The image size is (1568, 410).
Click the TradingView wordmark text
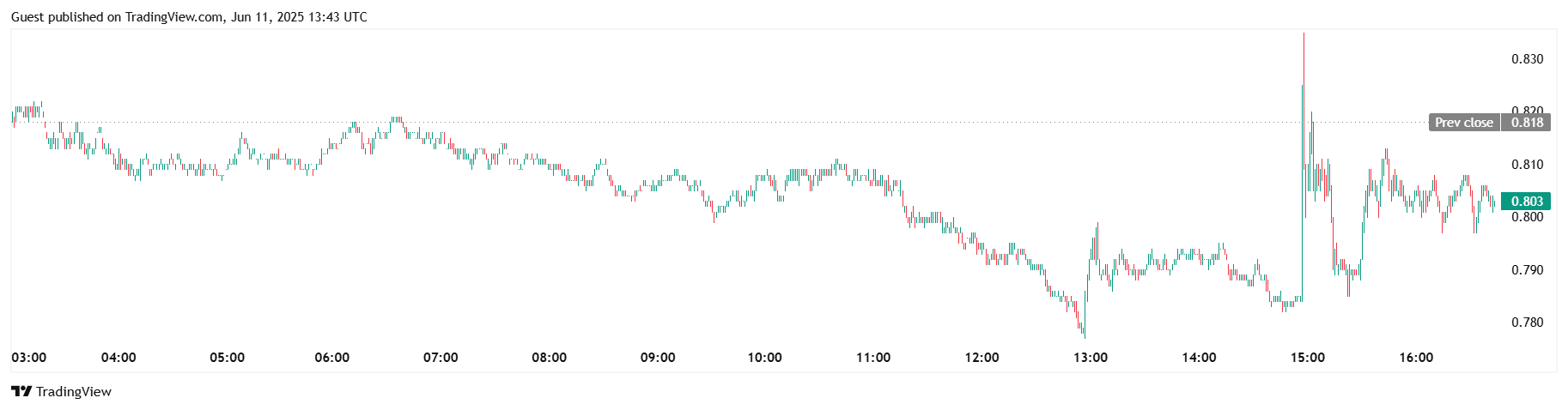pyautogui.click(x=74, y=392)
